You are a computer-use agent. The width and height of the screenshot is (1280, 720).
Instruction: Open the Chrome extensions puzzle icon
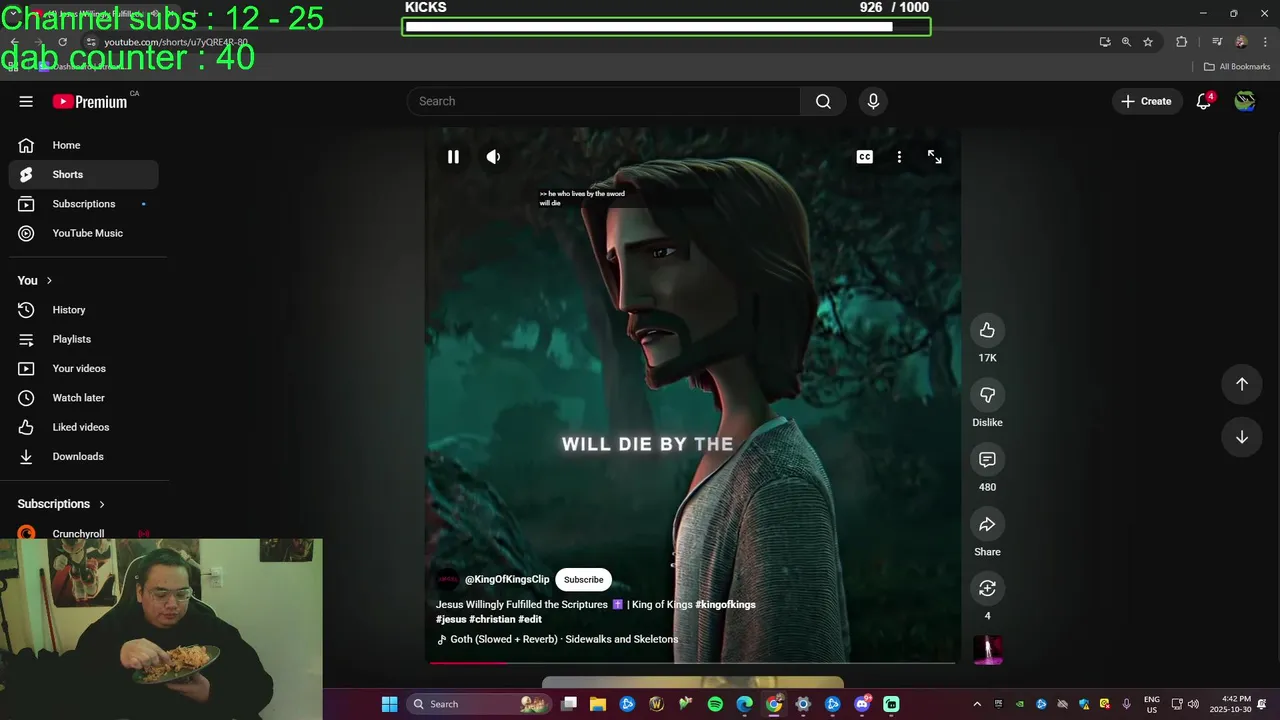pyautogui.click(x=1182, y=42)
